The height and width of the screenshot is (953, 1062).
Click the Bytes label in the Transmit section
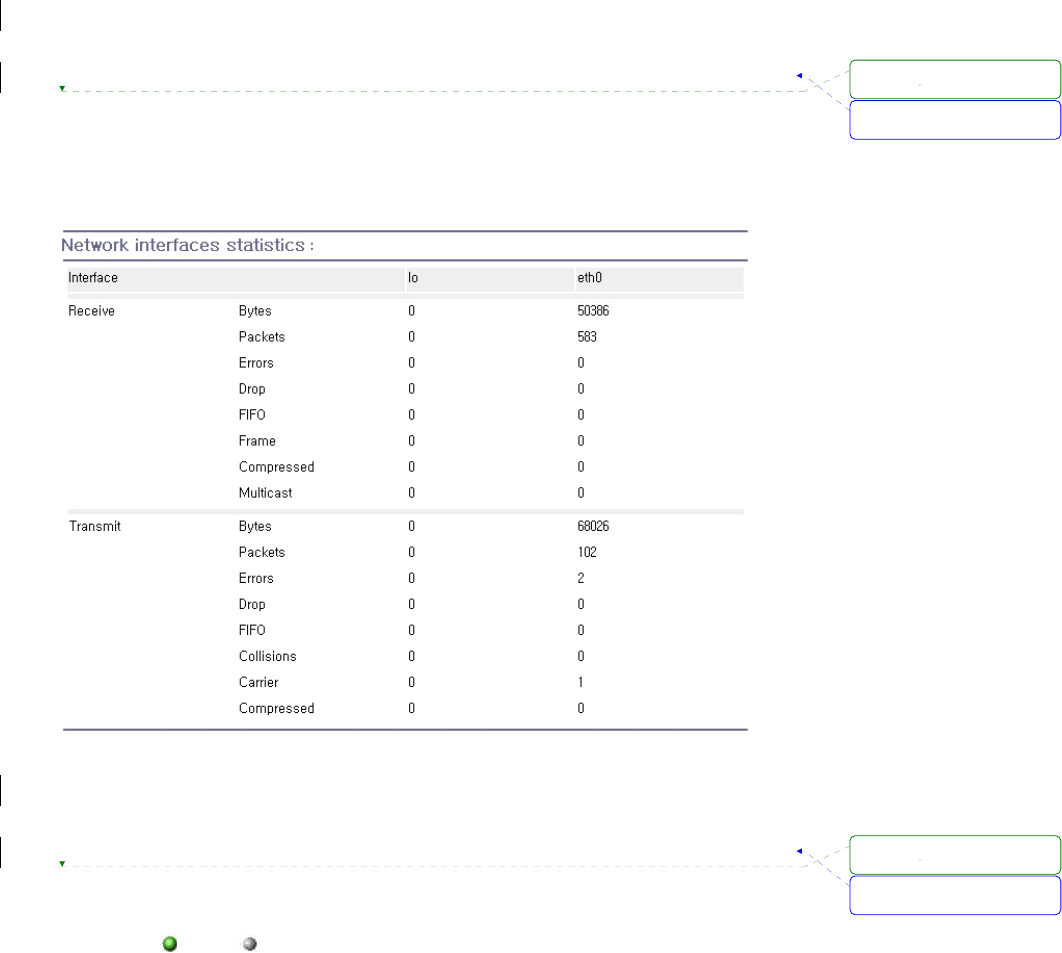click(x=255, y=526)
